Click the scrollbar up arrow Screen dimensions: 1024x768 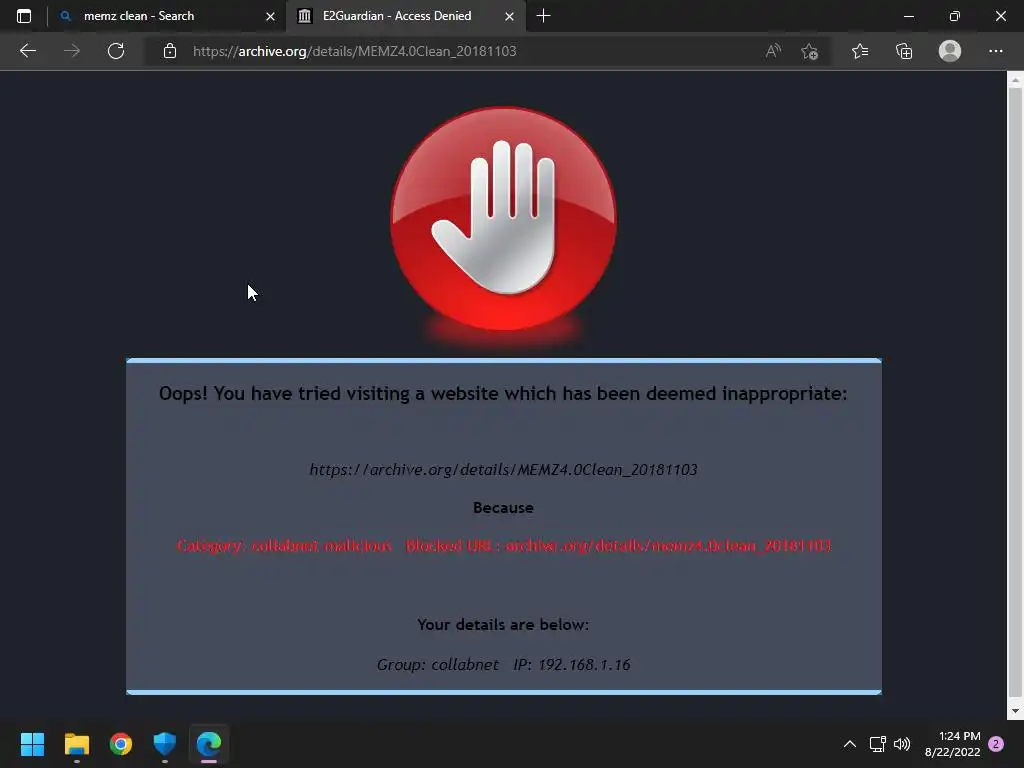[1015, 80]
